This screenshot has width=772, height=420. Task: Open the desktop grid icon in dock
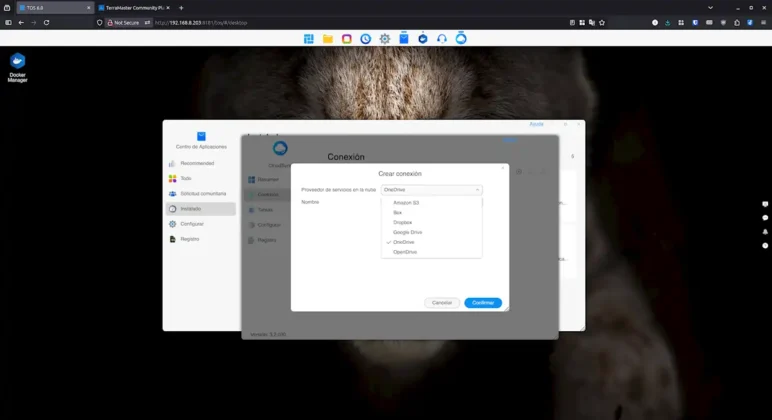click(308, 39)
